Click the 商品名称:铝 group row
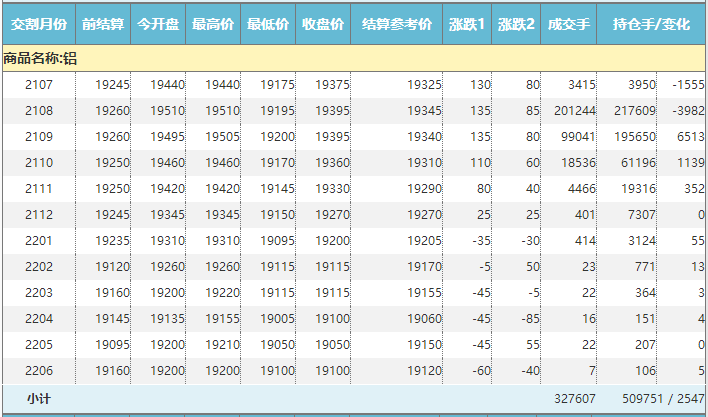Screen dimensions: 708x417 point(40,59)
